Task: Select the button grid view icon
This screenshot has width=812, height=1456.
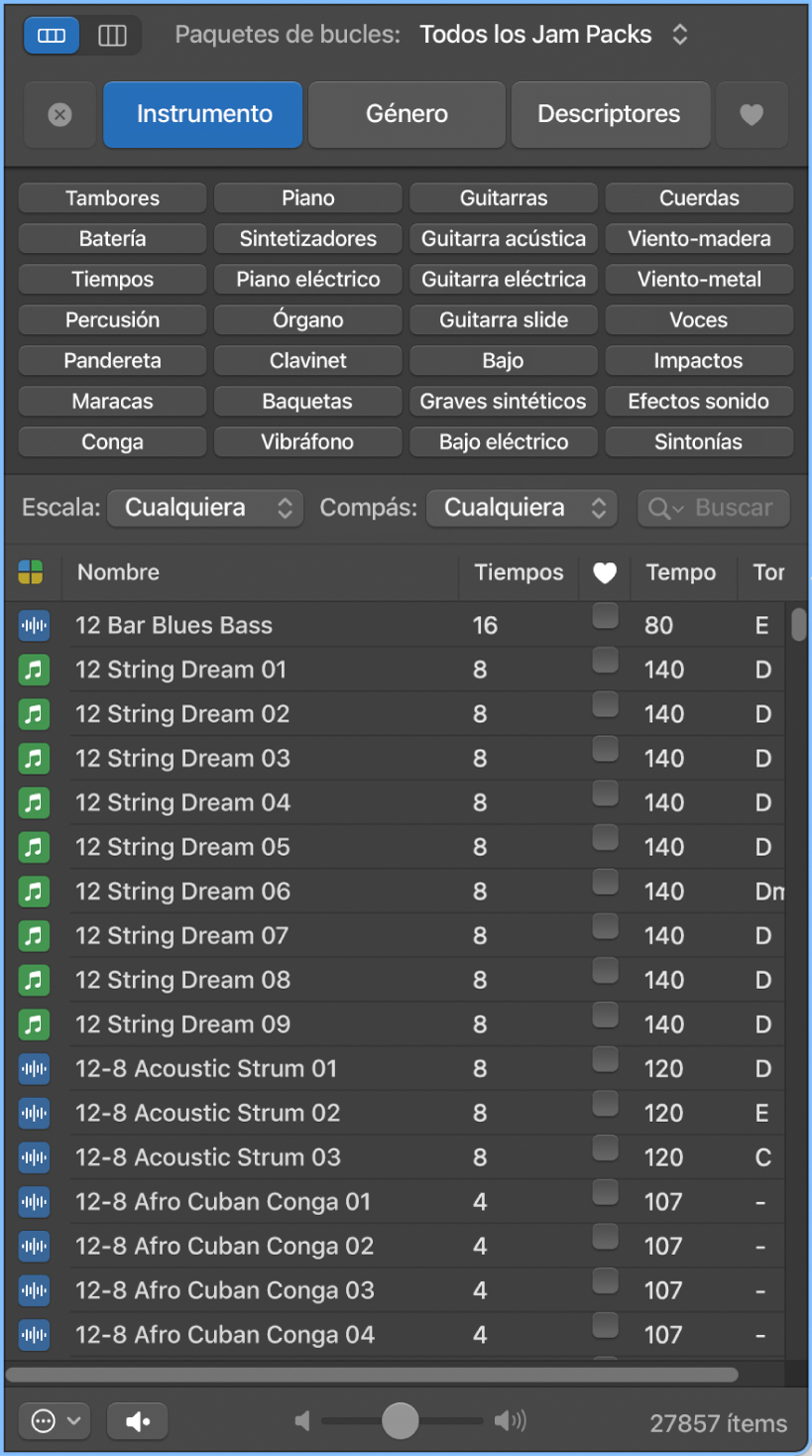Action: click(x=51, y=35)
